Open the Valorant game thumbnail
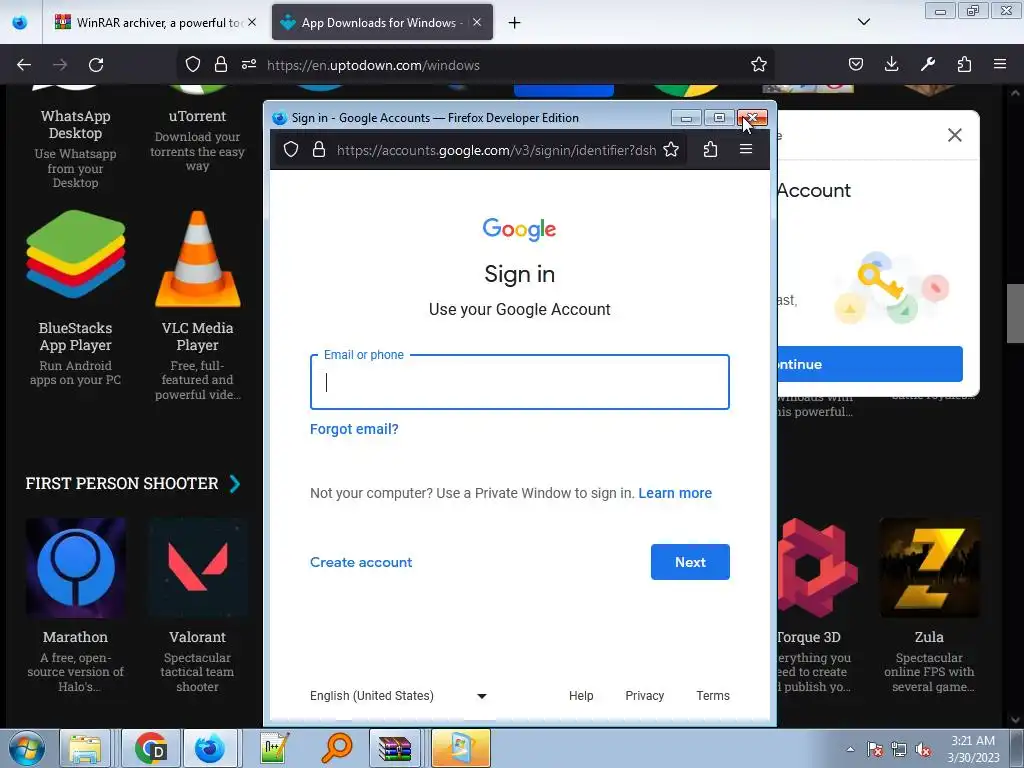The image size is (1024, 768). pyautogui.click(x=197, y=568)
